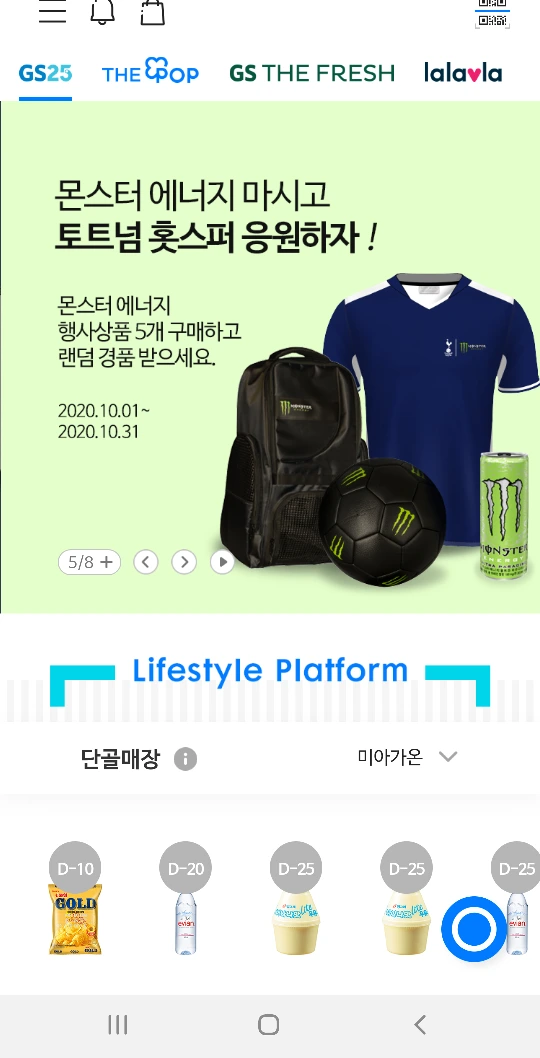Tap the info icon beside 단골매장

(x=186, y=759)
